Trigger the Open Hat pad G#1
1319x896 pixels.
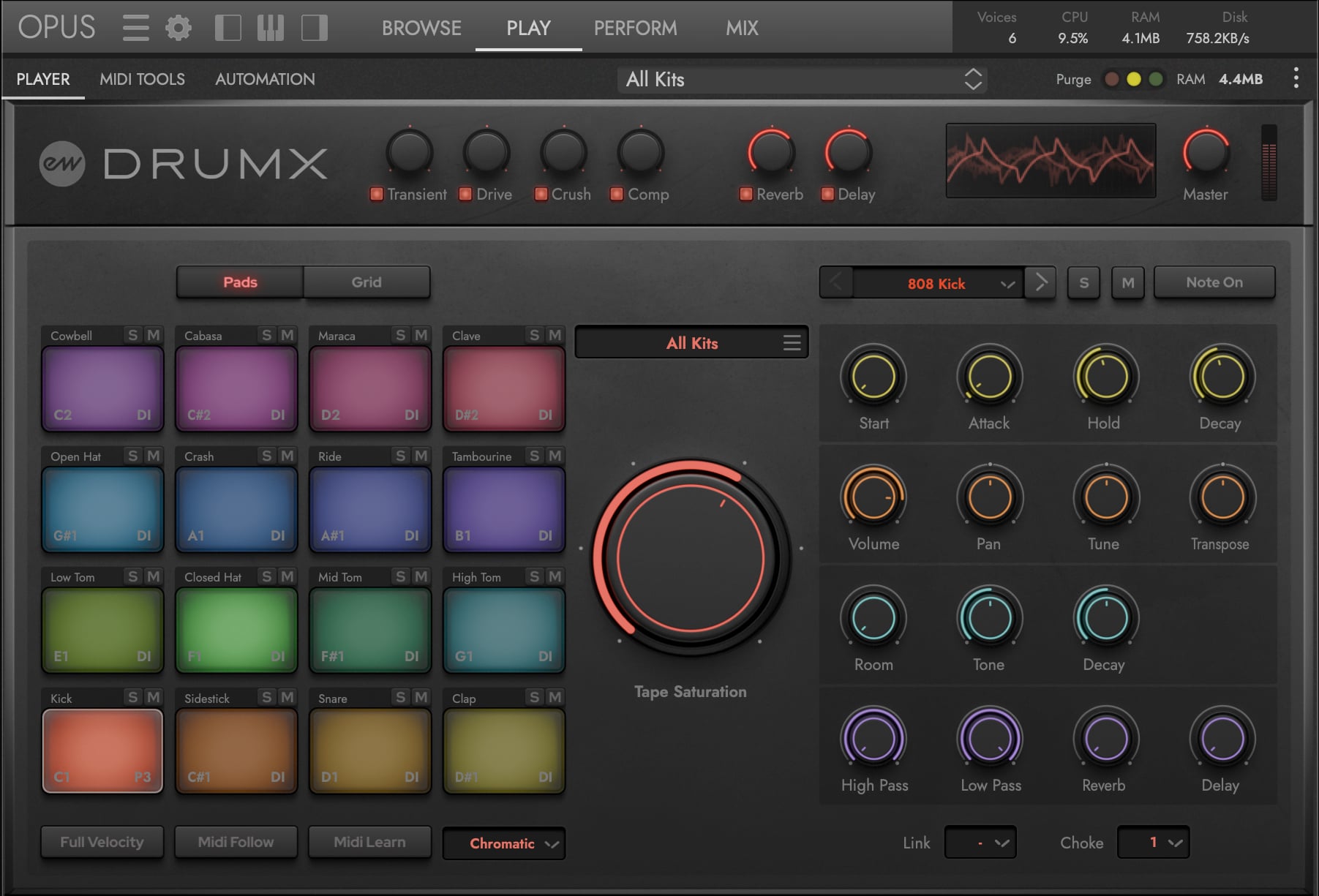pos(102,509)
